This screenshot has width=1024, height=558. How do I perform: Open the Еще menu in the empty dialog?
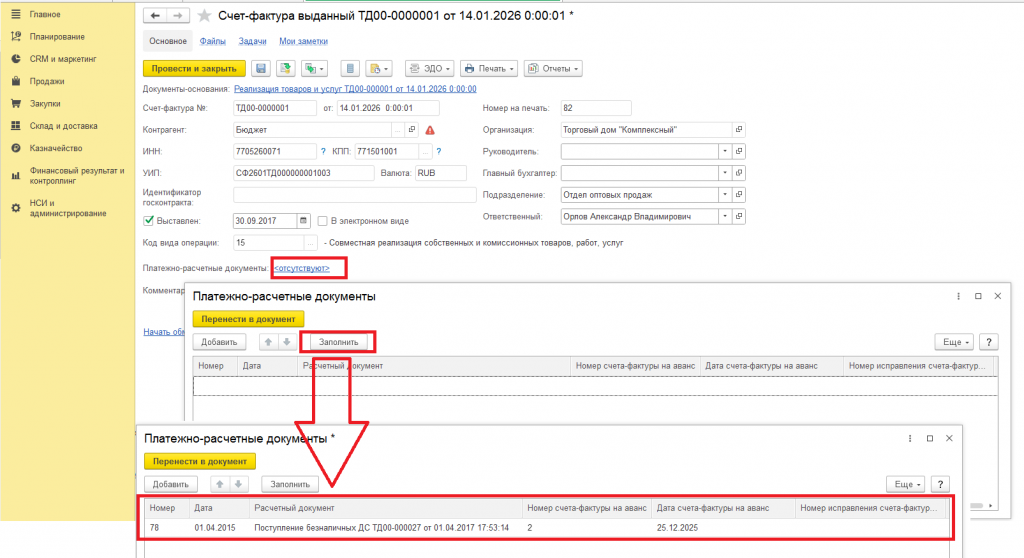click(x=954, y=342)
